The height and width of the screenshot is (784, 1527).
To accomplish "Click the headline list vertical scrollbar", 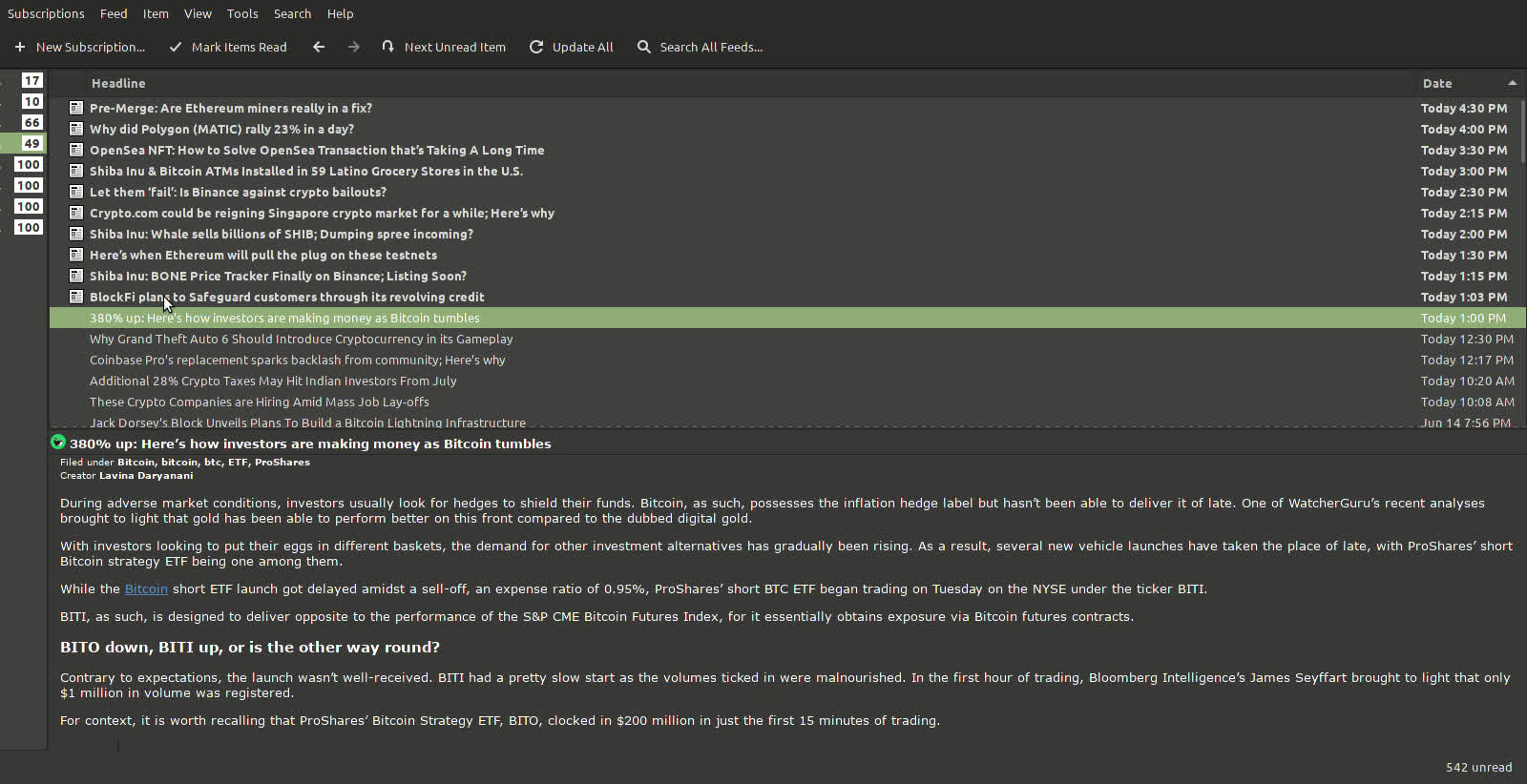I will [1523, 131].
